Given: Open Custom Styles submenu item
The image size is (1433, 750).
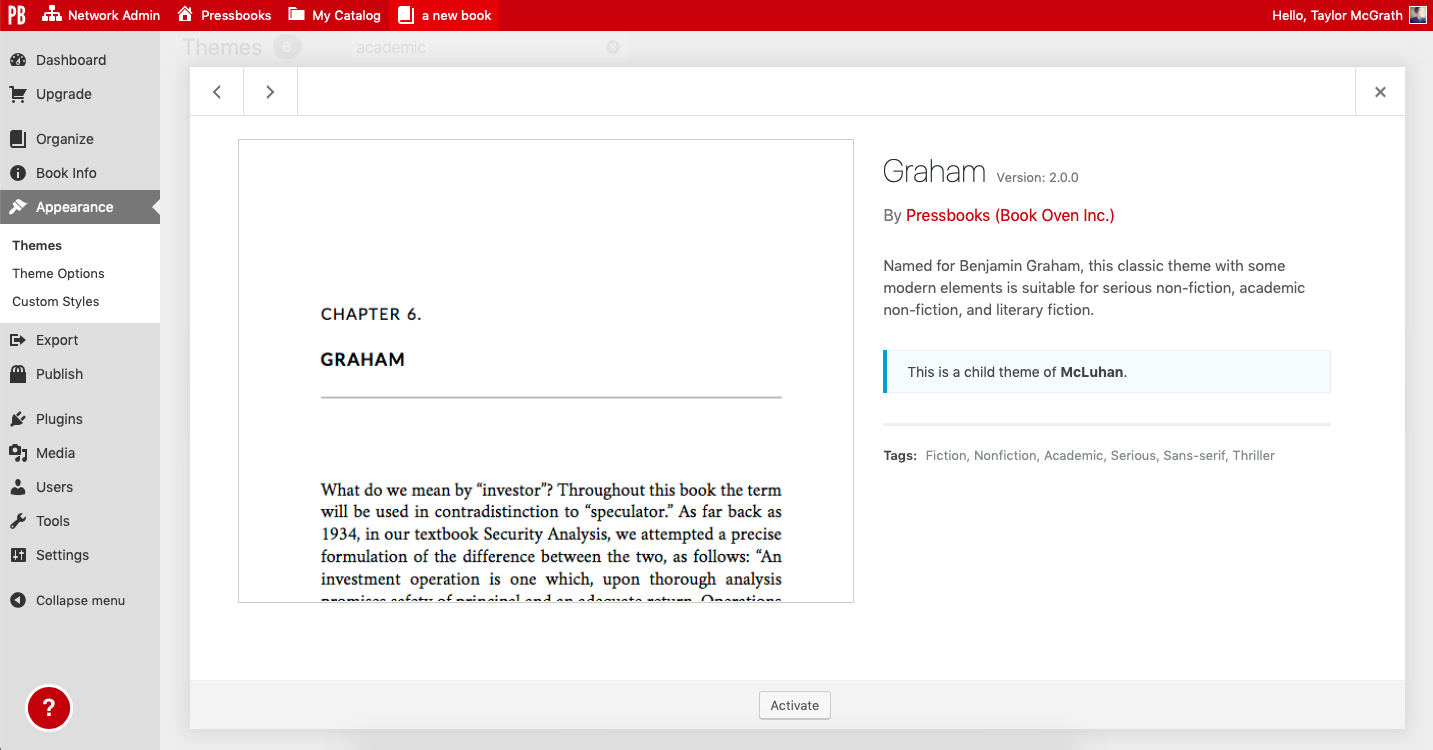Looking at the screenshot, I should pos(55,301).
